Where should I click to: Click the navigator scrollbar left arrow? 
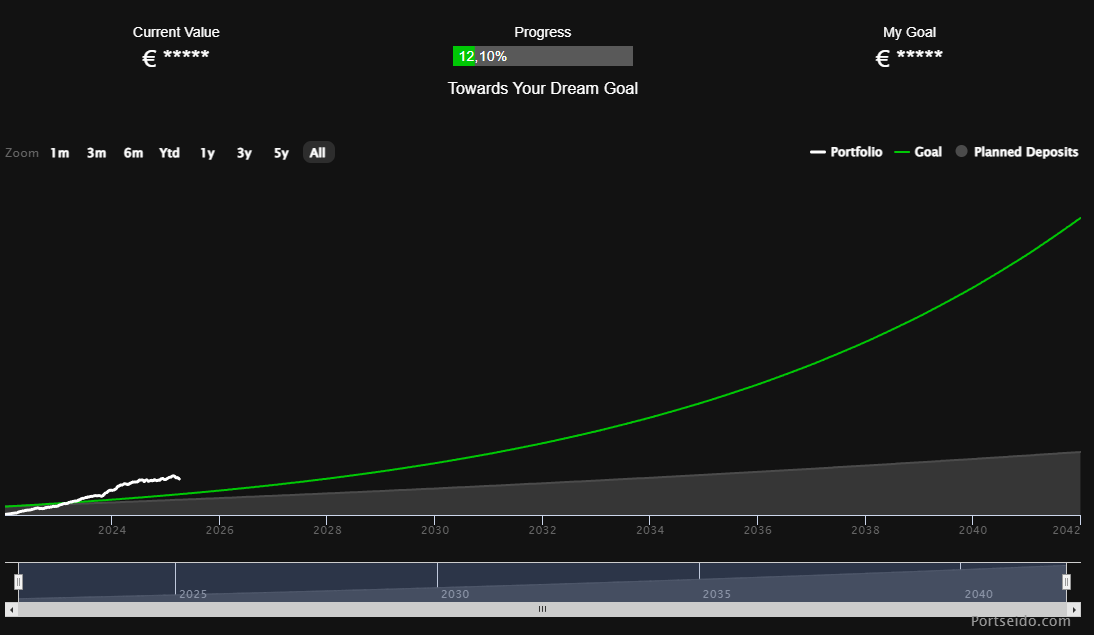[x=11, y=609]
